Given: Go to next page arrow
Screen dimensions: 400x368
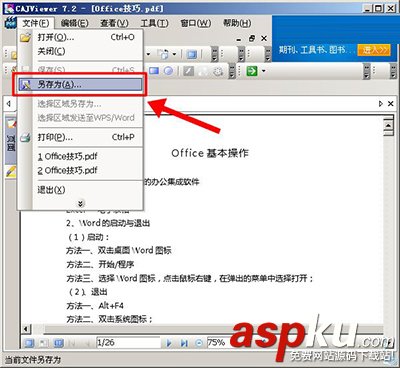Looking at the screenshot, I should pyautogui.click(x=169, y=343).
